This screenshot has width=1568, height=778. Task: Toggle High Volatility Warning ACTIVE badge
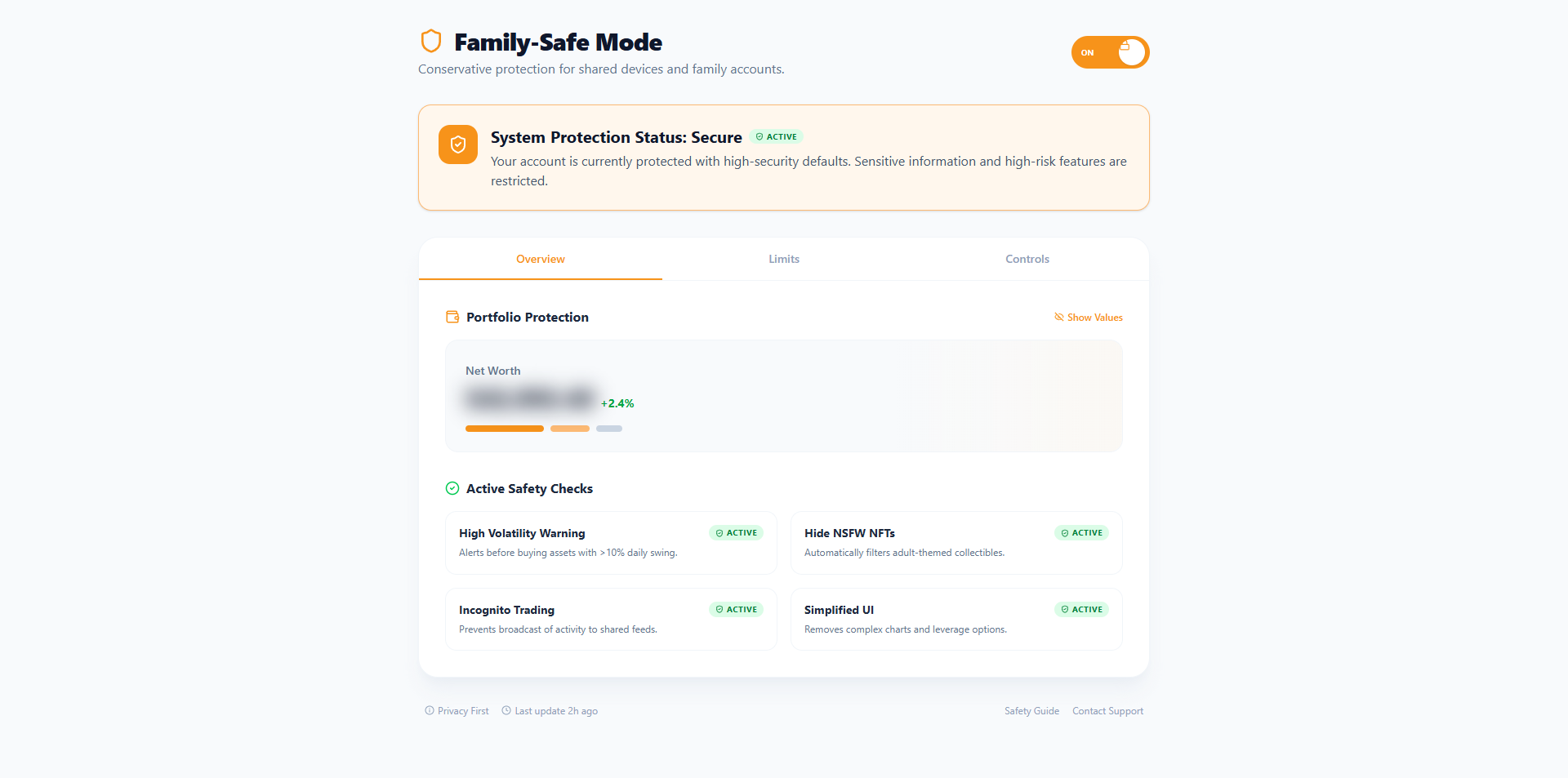(736, 533)
